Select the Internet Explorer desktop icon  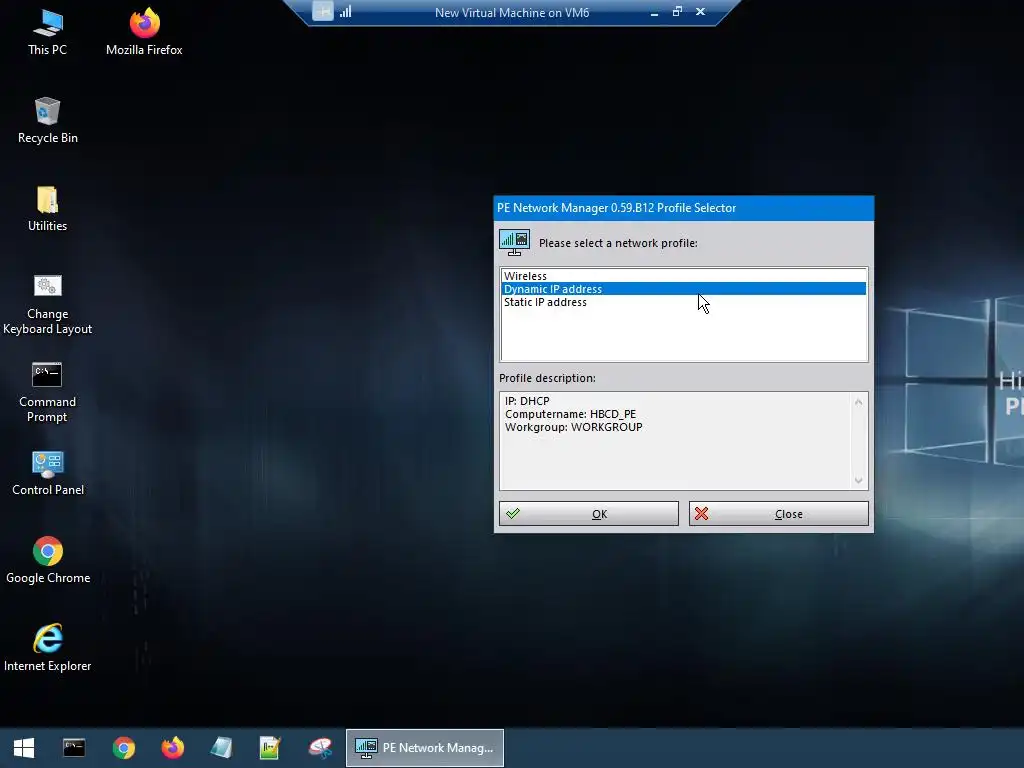point(48,648)
